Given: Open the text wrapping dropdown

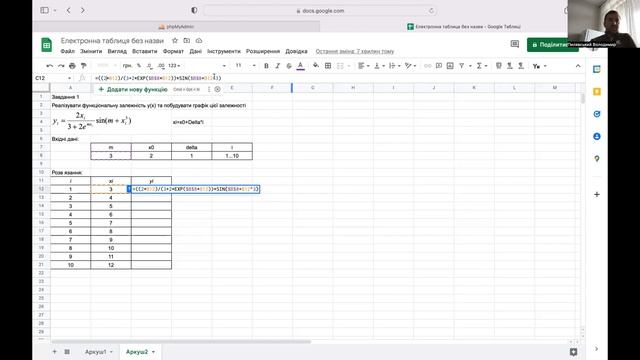Looking at the screenshot, I should 394,66.
